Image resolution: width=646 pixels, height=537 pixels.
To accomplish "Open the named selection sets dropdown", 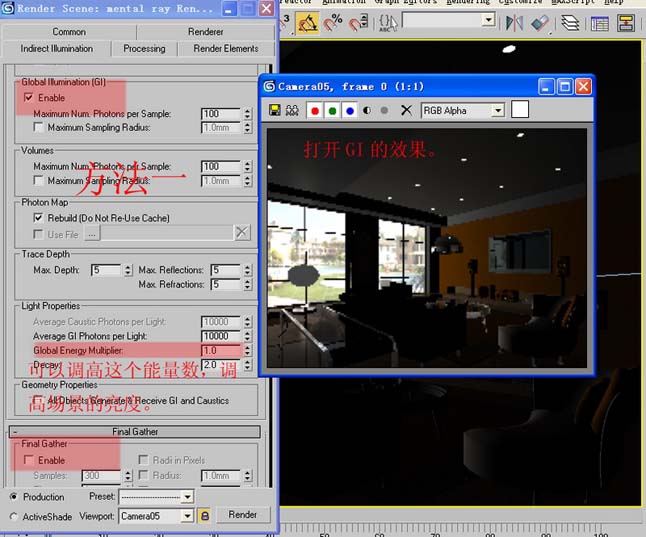I will (x=489, y=20).
